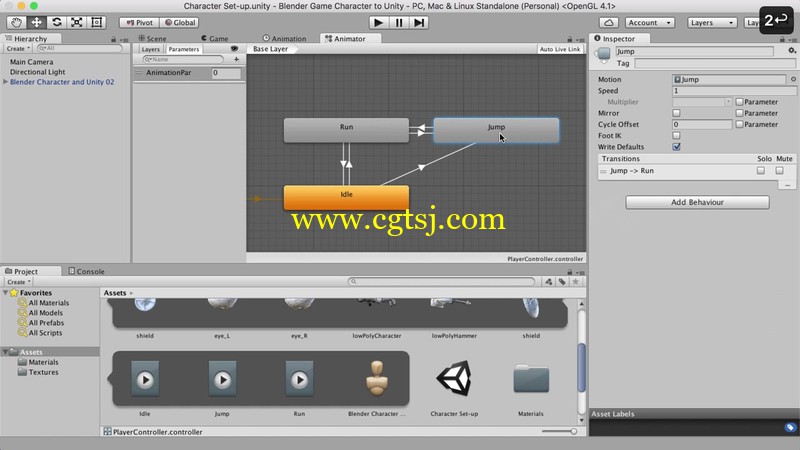Click the Project search field
The image size is (800, 450).
(x=441, y=282)
